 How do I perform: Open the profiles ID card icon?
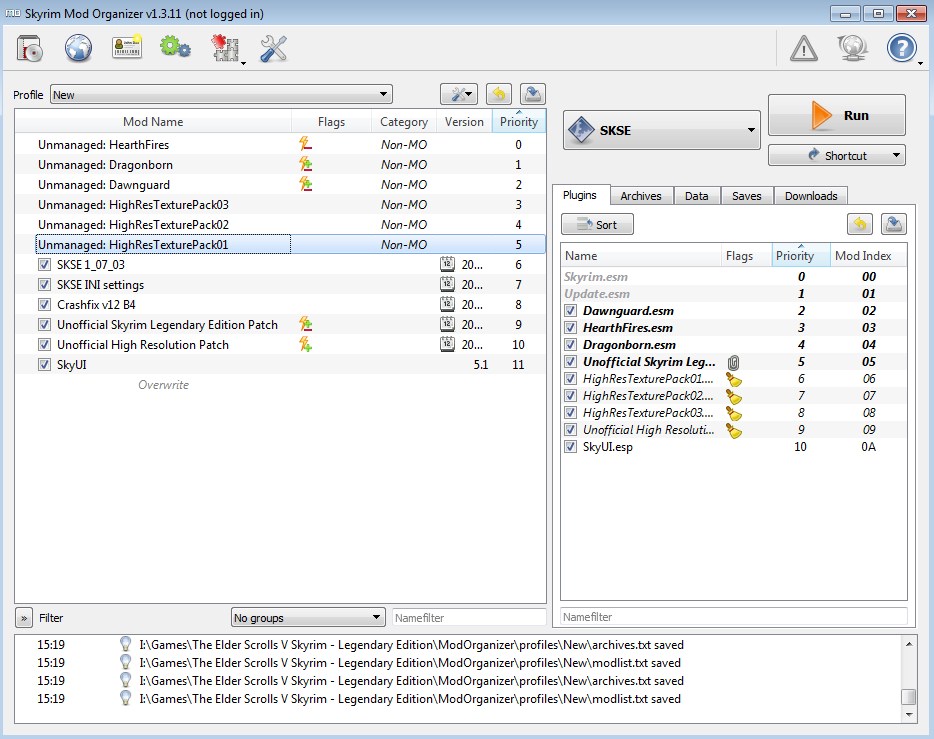[127, 48]
